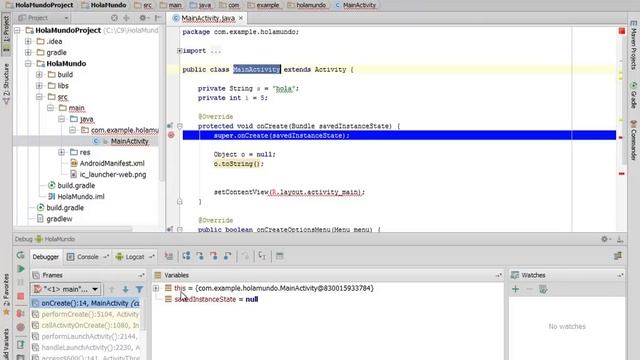This screenshot has height=360, width=640.
Task: Add a new watch with the plus icon
Action: [516, 289]
